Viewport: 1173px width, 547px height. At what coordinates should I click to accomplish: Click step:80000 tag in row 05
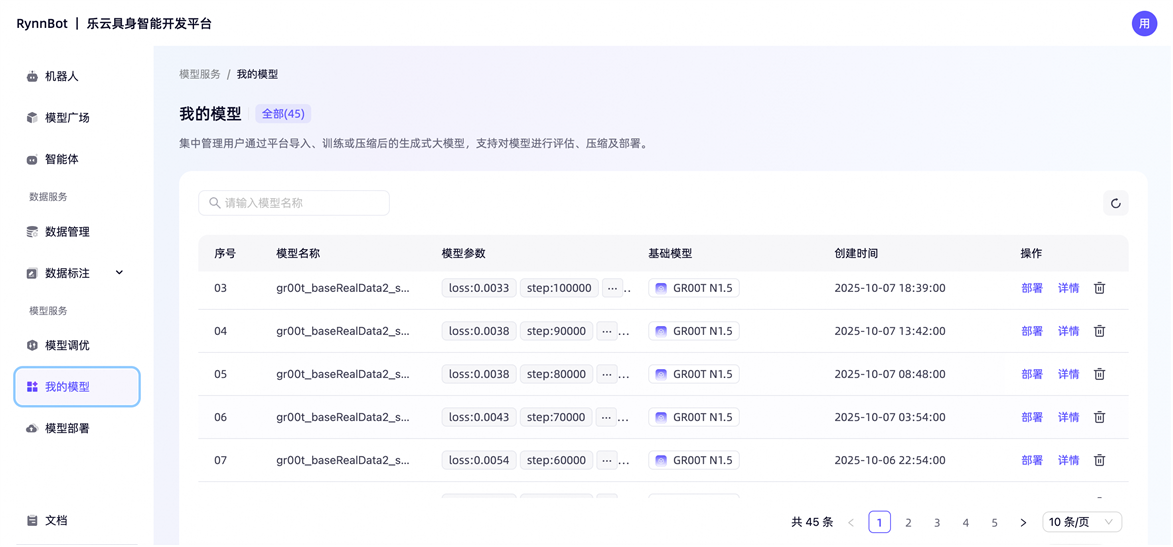pyautogui.click(x=557, y=373)
